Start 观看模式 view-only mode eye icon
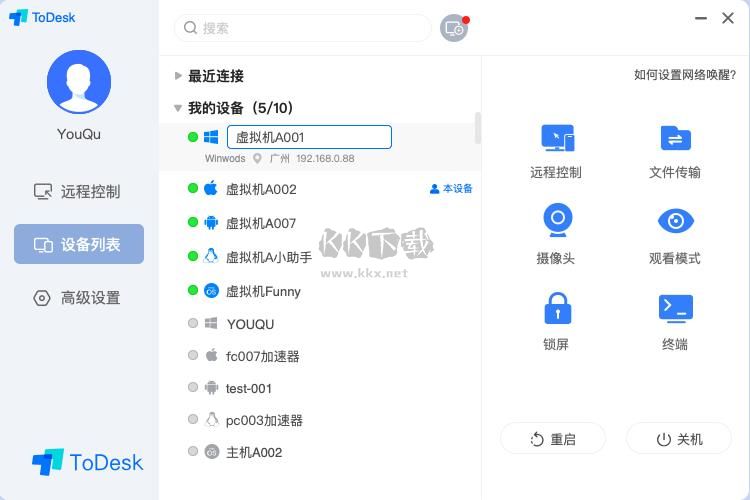This screenshot has width=750, height=500. pos(675,221)
